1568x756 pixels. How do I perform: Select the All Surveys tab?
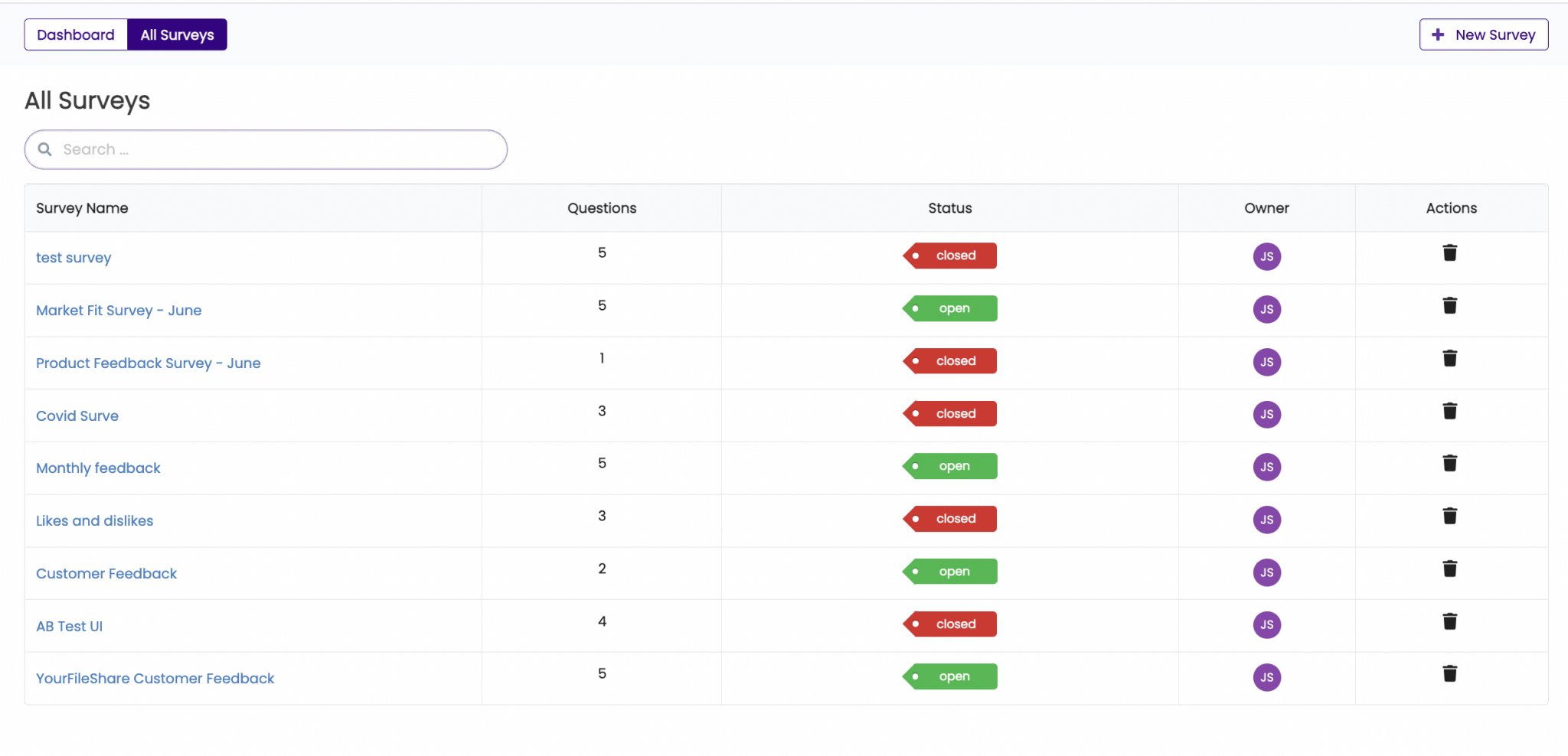177,35
